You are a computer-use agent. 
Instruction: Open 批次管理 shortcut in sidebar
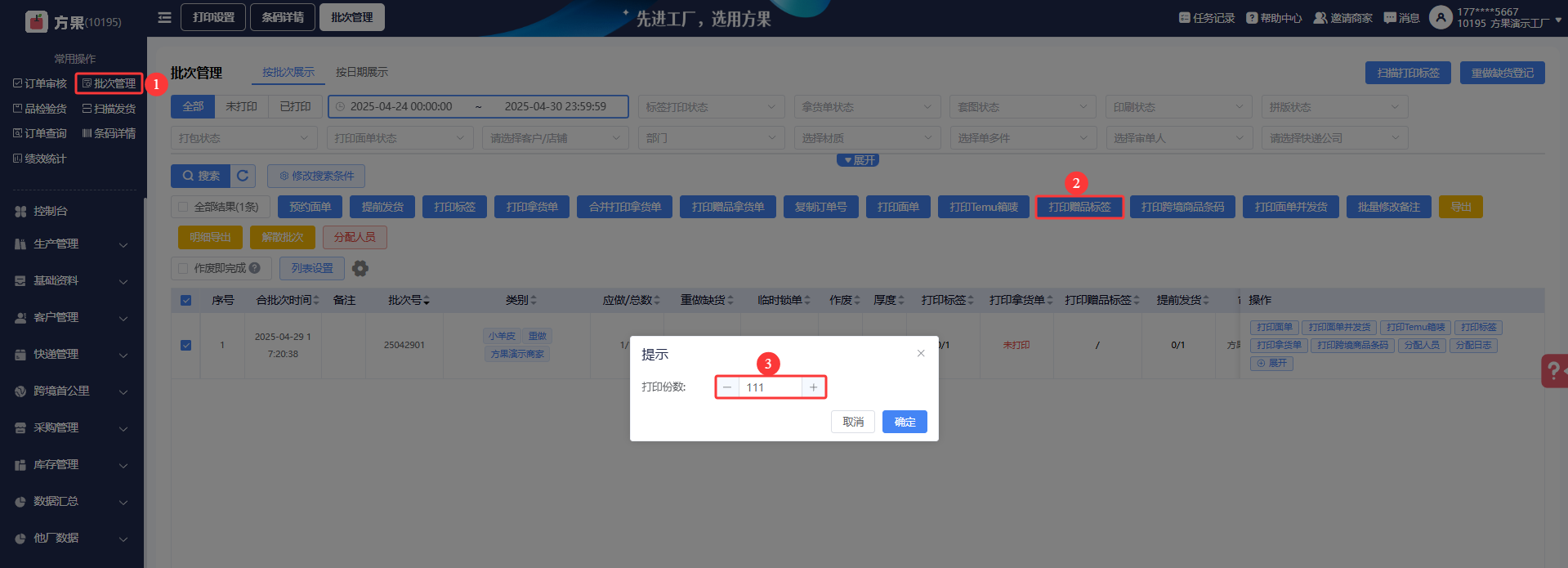[x=109, y=83]
